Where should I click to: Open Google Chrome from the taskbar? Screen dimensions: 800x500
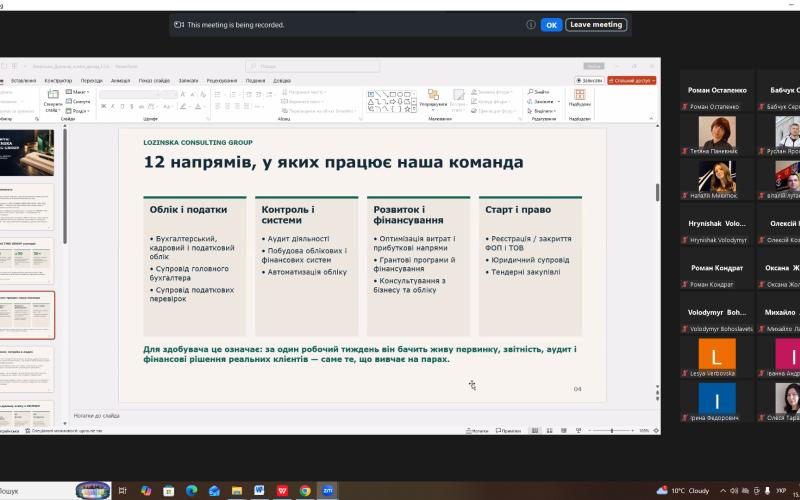coord(305,491)
